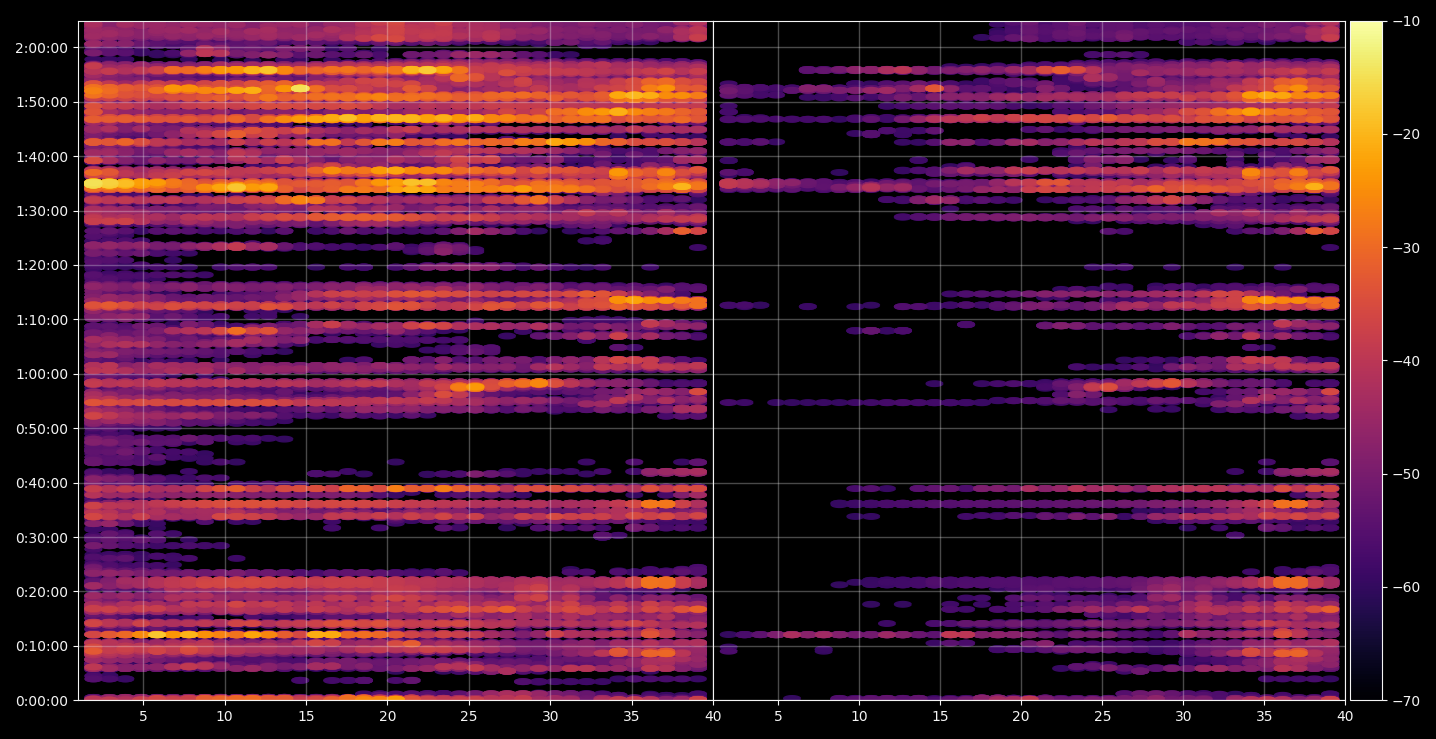Click the 0:10:00 time axis label
Screen dimensions: 1436x739
pos(42,646)
